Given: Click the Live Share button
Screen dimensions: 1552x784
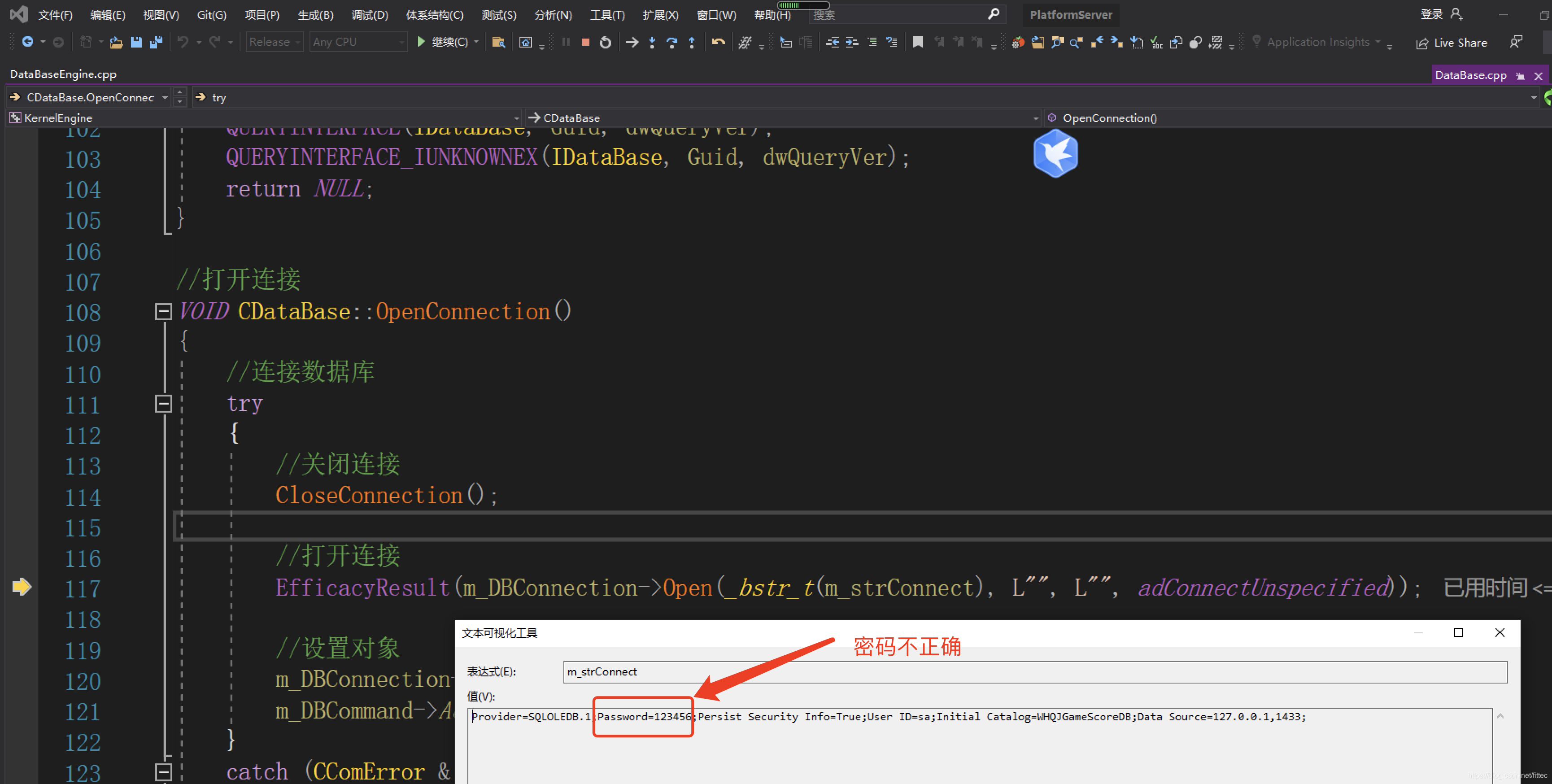Looking at the screenshot, I should click(1452, 43).
